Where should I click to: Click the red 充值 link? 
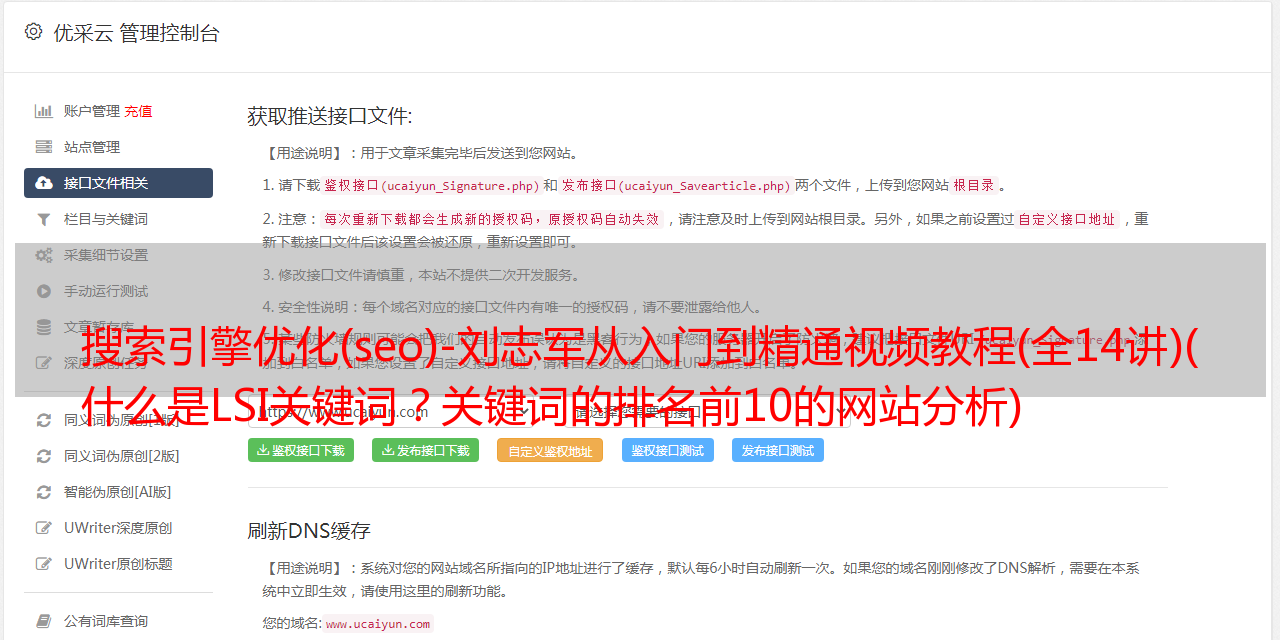(139, 111)
